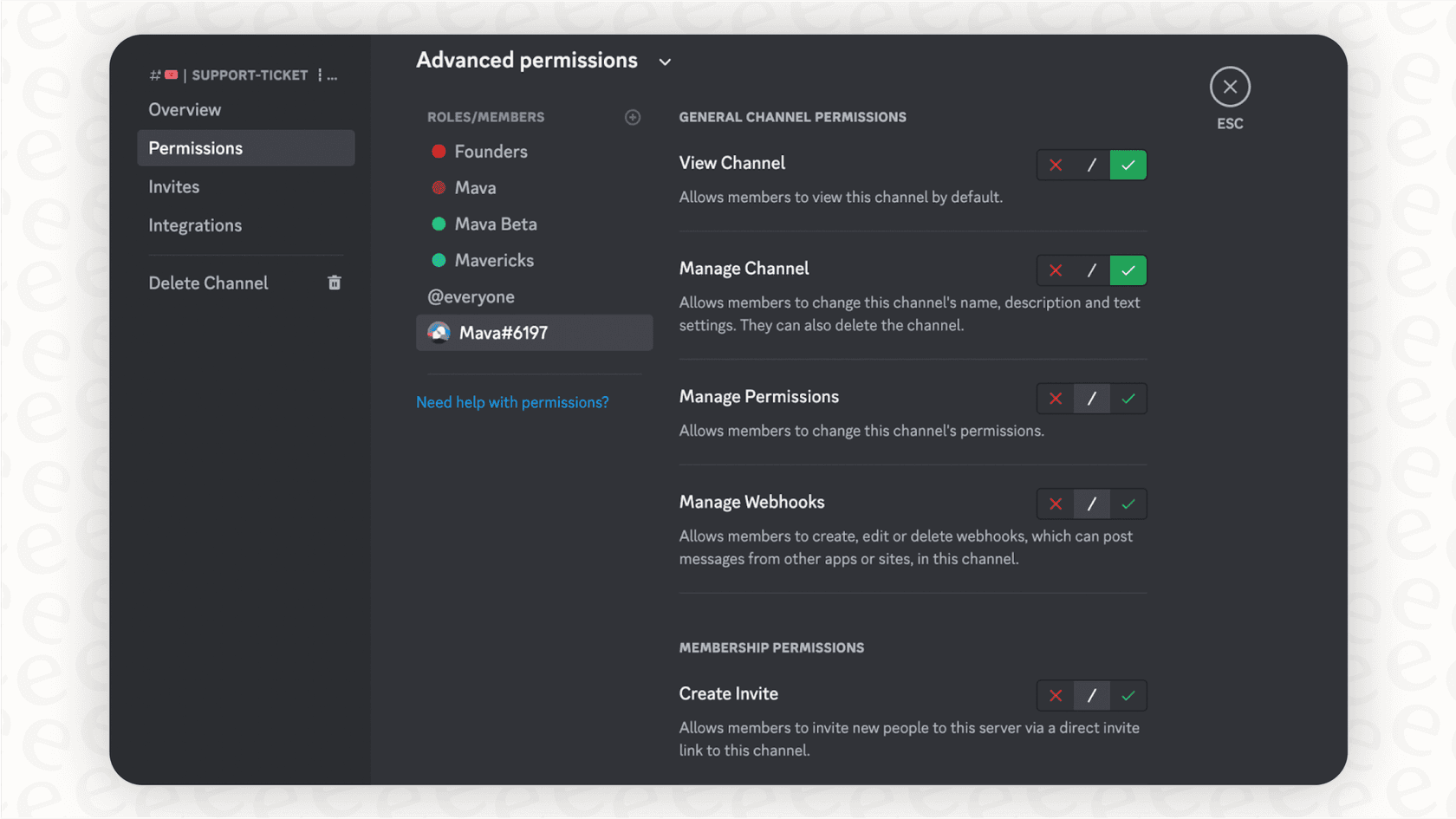Screen dimensions: 1456x819
Task: Open the Need help with permissions link
Action: click(x=512, y=401)
